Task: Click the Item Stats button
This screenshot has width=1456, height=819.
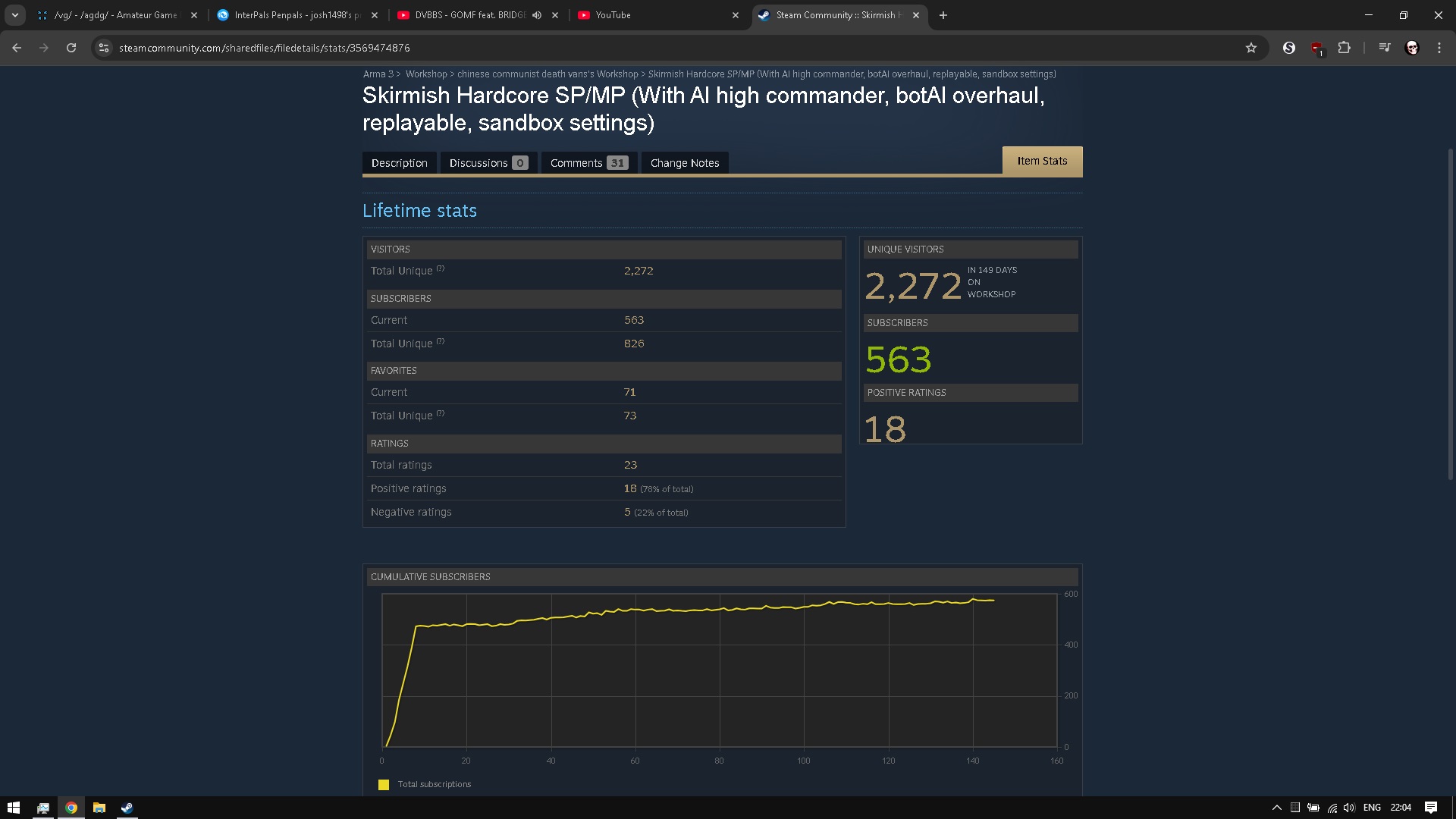Action: [x=1042, y=161]
